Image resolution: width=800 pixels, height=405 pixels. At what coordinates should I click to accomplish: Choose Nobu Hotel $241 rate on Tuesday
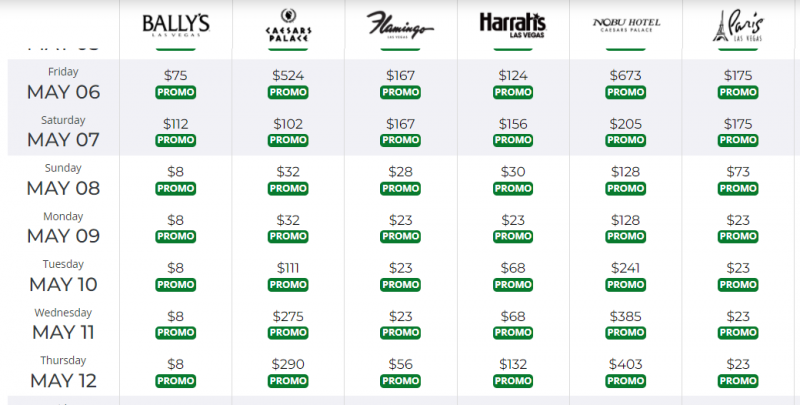(x=627, y=267)
